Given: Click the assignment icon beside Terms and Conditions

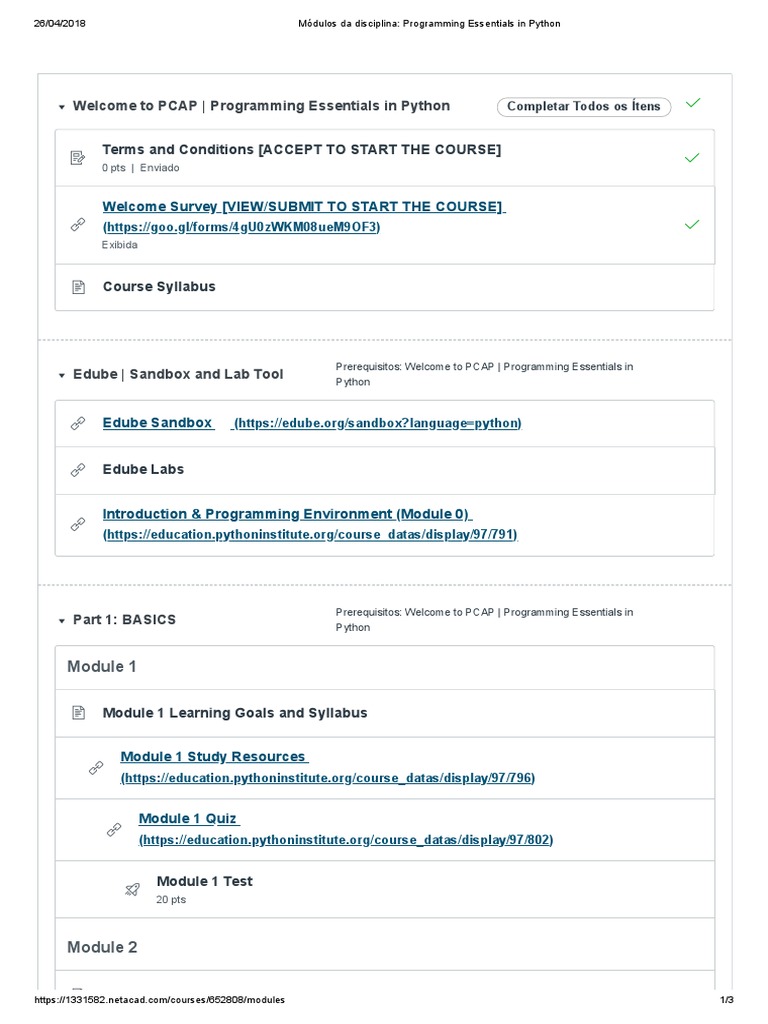Looking at the screenshot, I should (78, 158).
